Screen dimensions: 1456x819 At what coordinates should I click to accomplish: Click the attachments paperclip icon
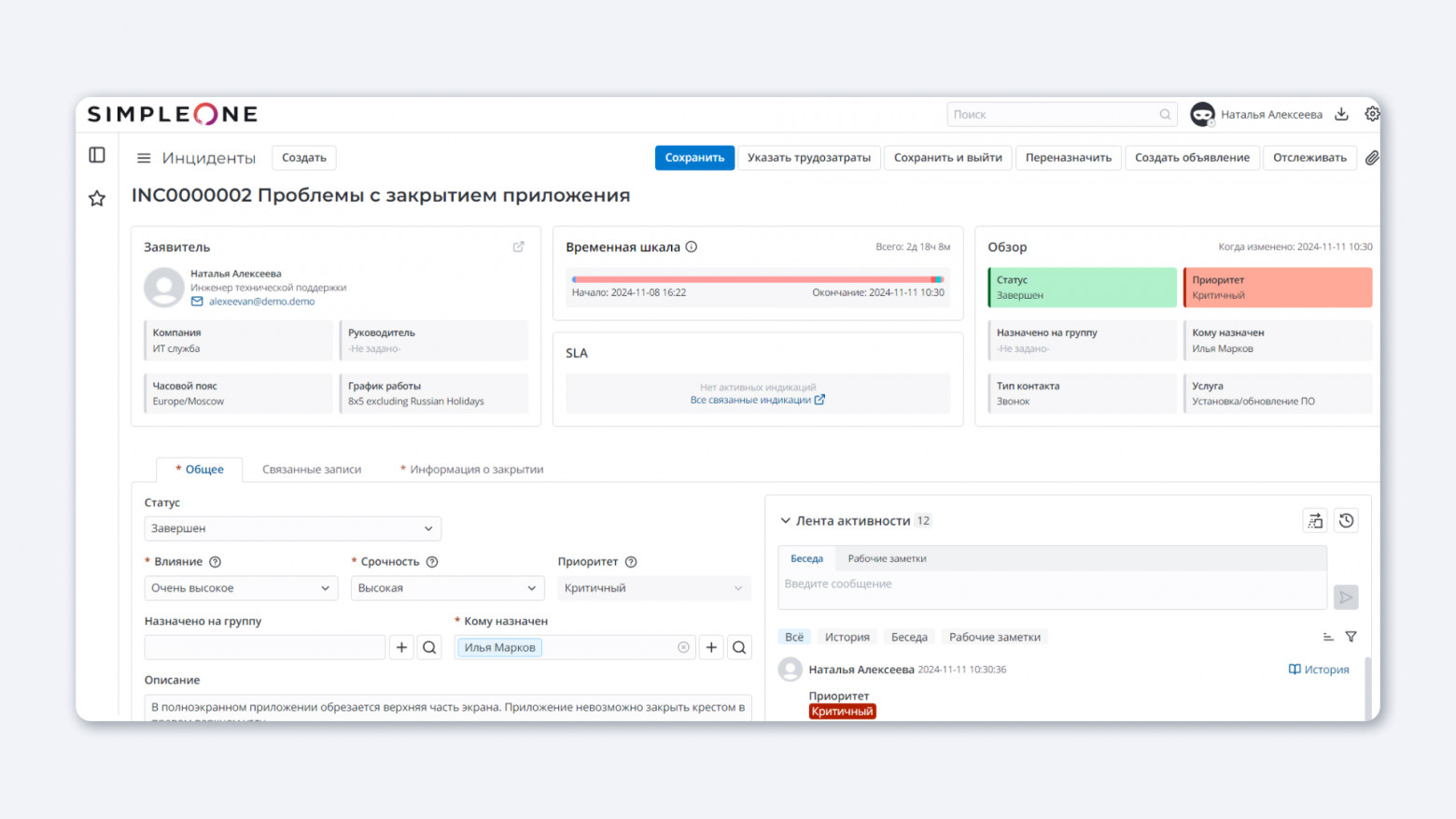(1372, 158)
